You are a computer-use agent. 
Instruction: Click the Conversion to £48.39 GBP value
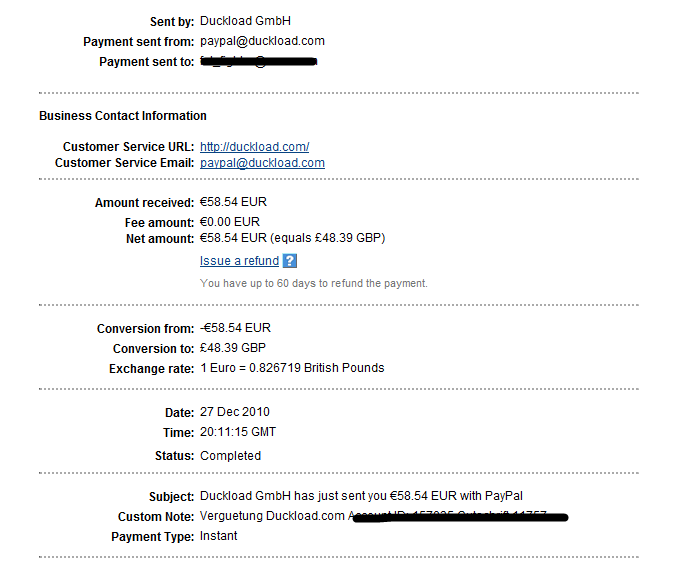pyautogui.click(x=235, y=349)
